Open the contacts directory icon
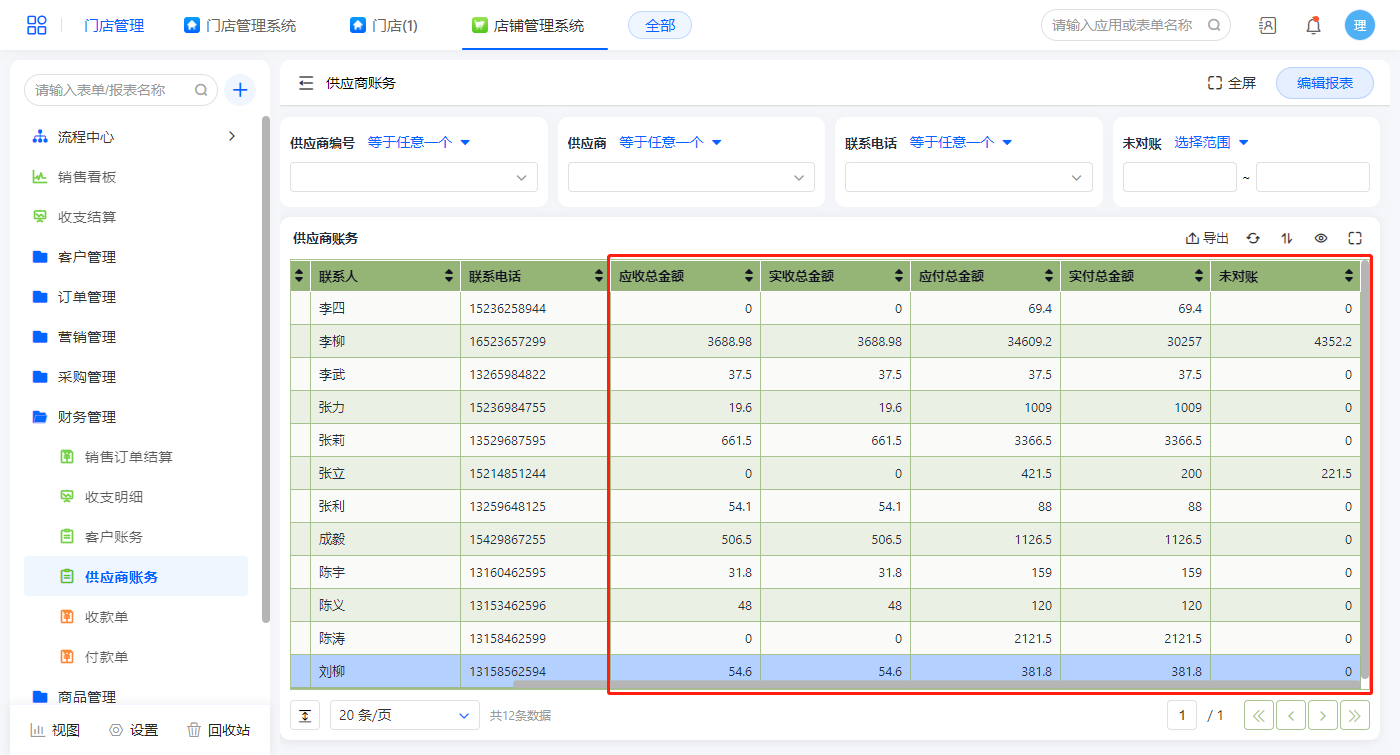Image resolution: width=1400 pixels, height=755 pixels. (x=1267, y=26)
